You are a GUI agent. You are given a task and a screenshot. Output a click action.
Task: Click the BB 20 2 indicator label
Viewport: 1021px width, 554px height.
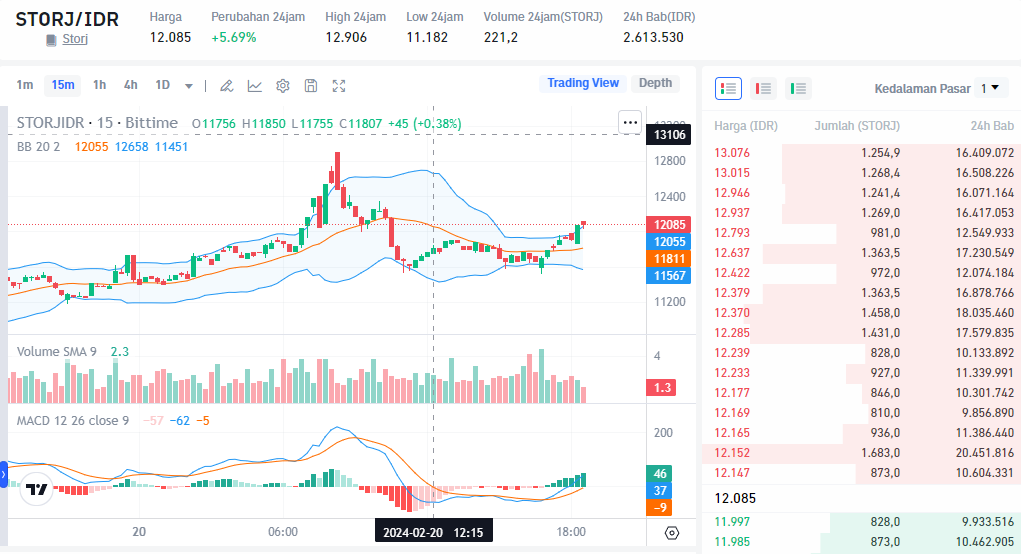(38, 147)
